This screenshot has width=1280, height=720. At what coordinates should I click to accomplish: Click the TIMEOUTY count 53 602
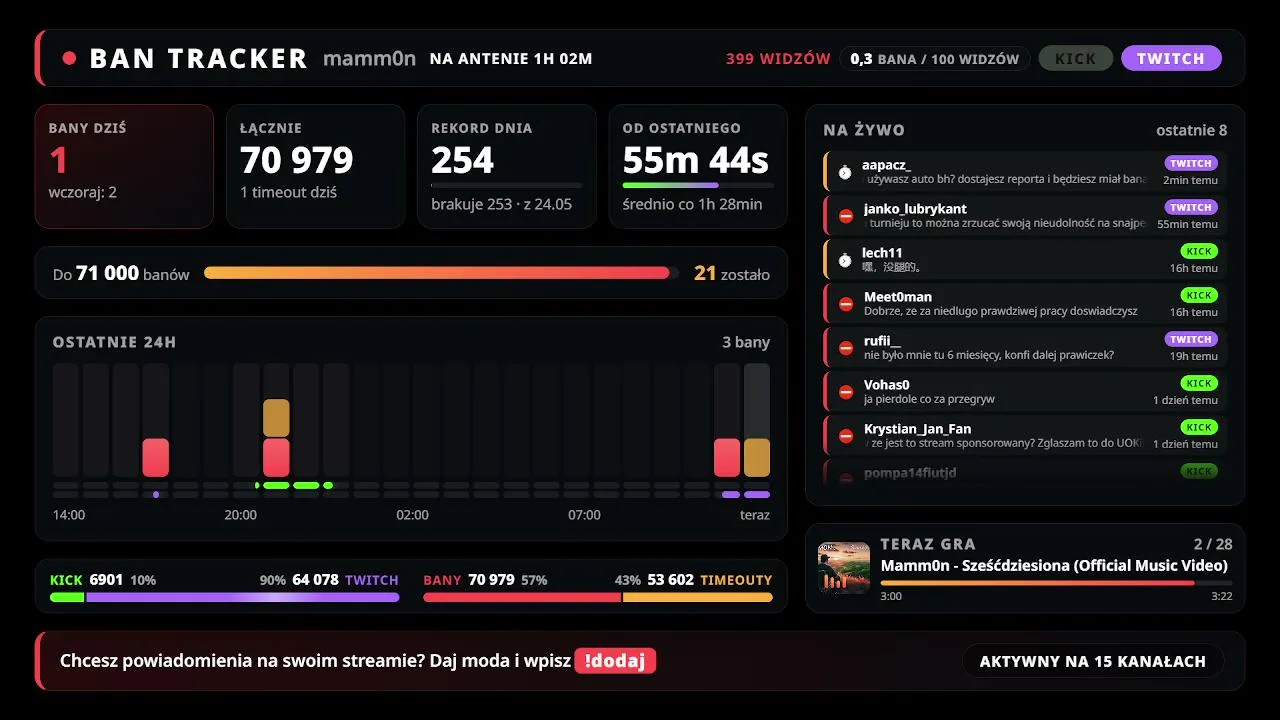(670, 580)
